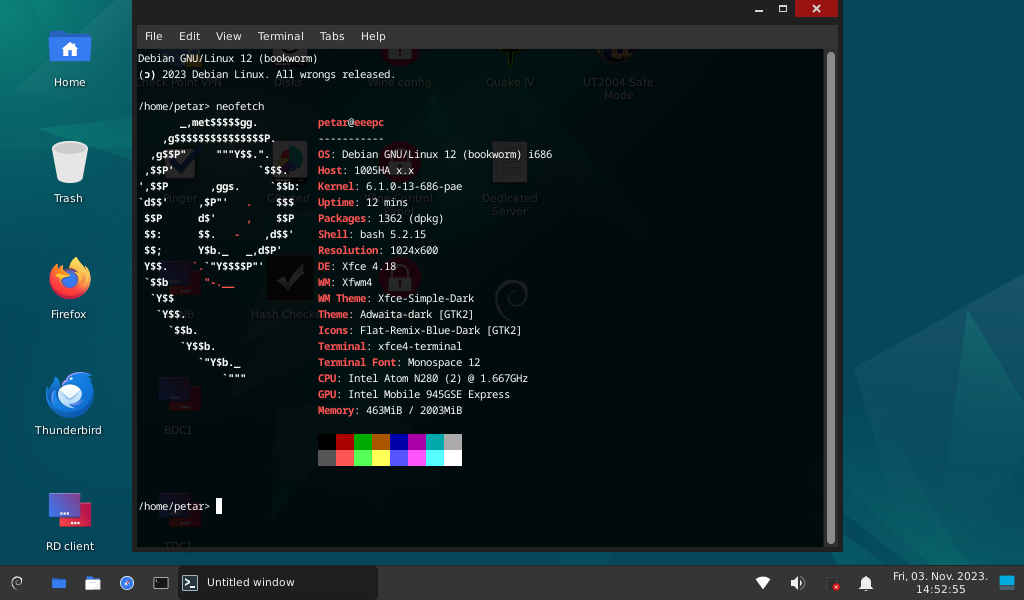This screenshot has height=600, width=1024.
Task: Click the show desktop icon at the panel end
Action: tap(1007, 582)
